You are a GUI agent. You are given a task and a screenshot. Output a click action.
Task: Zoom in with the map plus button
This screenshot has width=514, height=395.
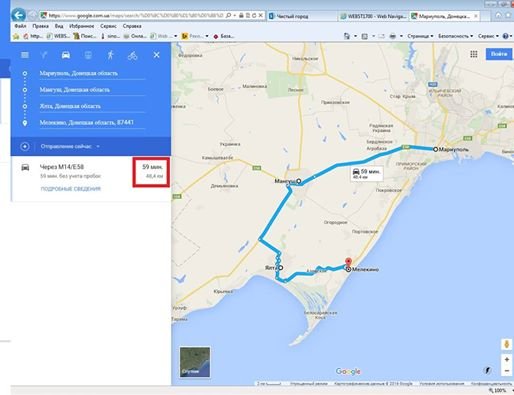(507, 359)
